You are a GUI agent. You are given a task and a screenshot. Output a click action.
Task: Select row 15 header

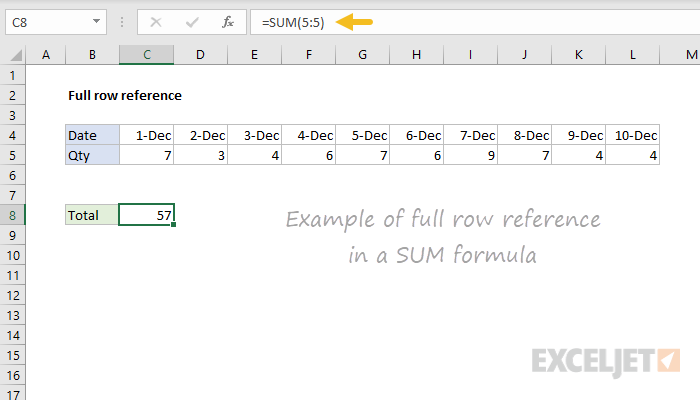(12, 355)
